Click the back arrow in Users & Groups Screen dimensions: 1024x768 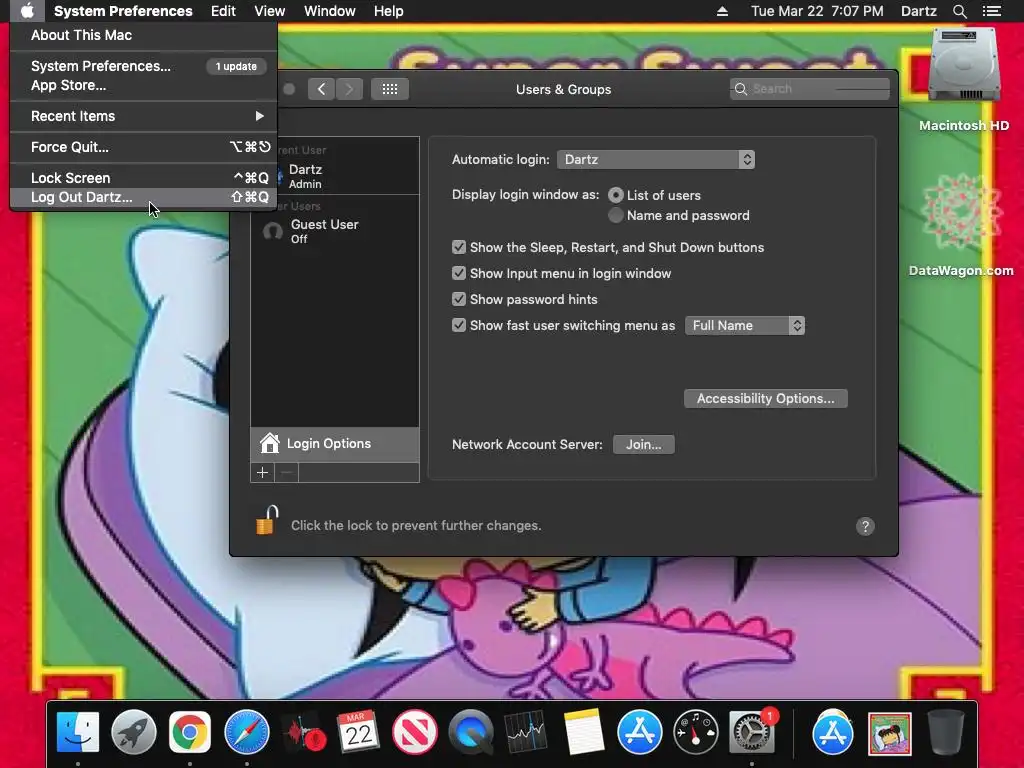click(x=321, y=89)
